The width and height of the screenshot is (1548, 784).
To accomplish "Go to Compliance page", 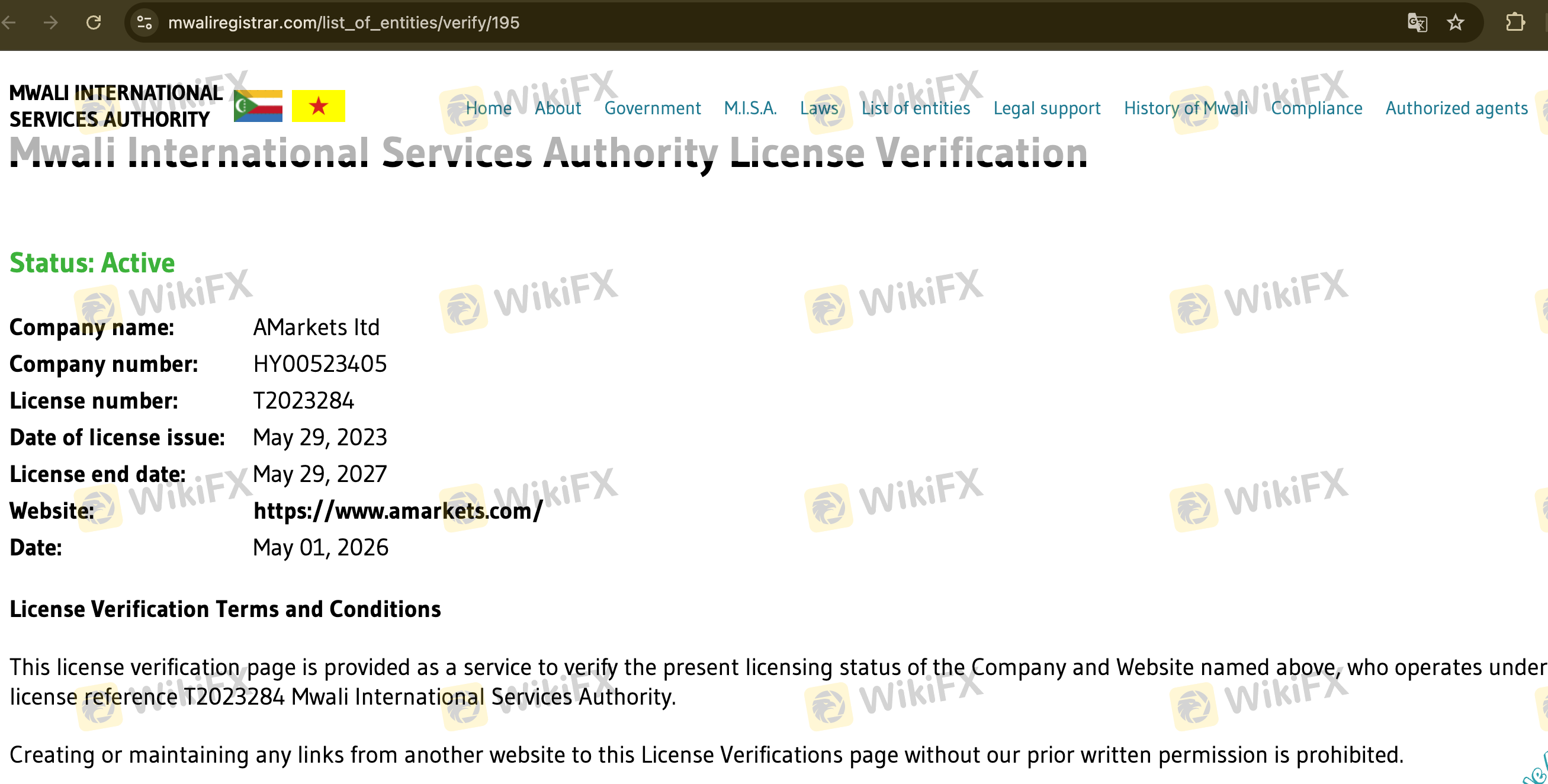I will click(1316, 108).
